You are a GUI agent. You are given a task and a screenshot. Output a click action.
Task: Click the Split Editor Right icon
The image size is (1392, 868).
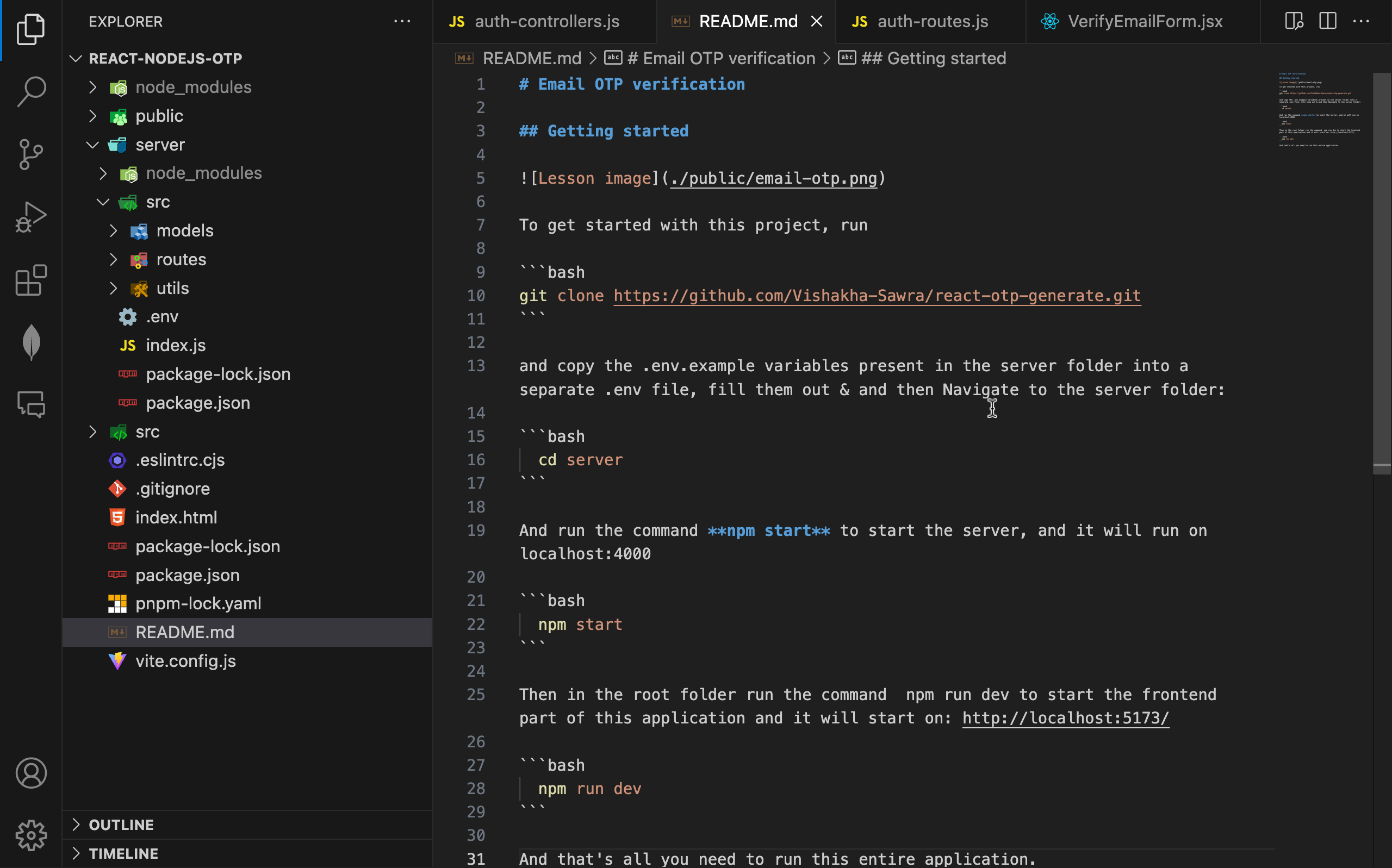point(1328,22)
